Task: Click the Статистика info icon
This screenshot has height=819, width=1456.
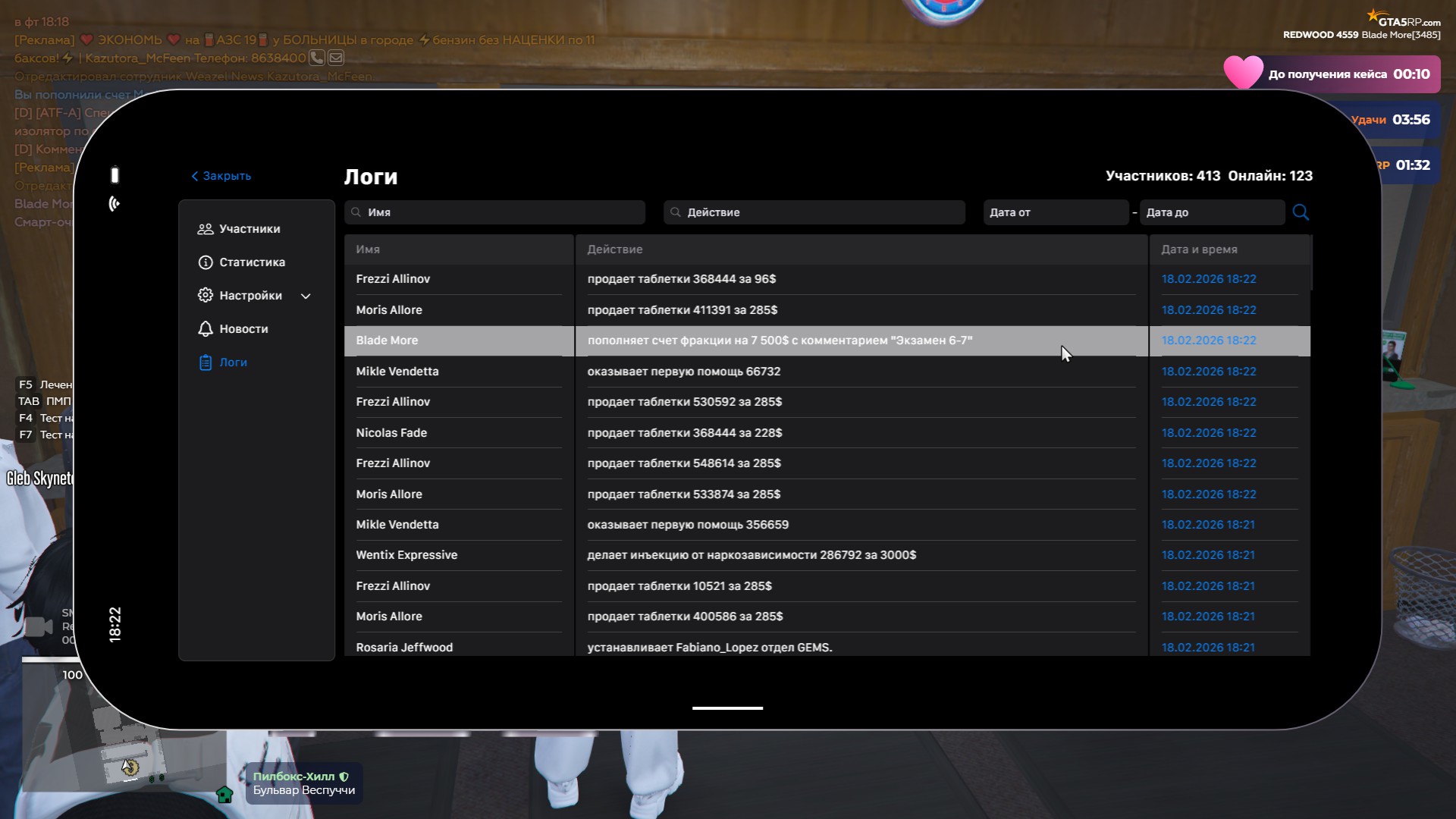Action: (205, 262)
